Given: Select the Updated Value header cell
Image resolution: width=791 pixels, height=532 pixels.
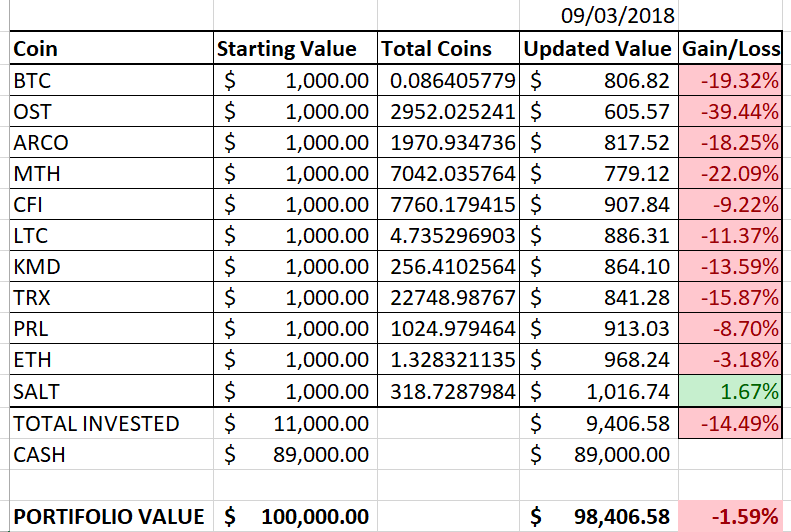Looking at the screenshot, I should pos(598,48).
